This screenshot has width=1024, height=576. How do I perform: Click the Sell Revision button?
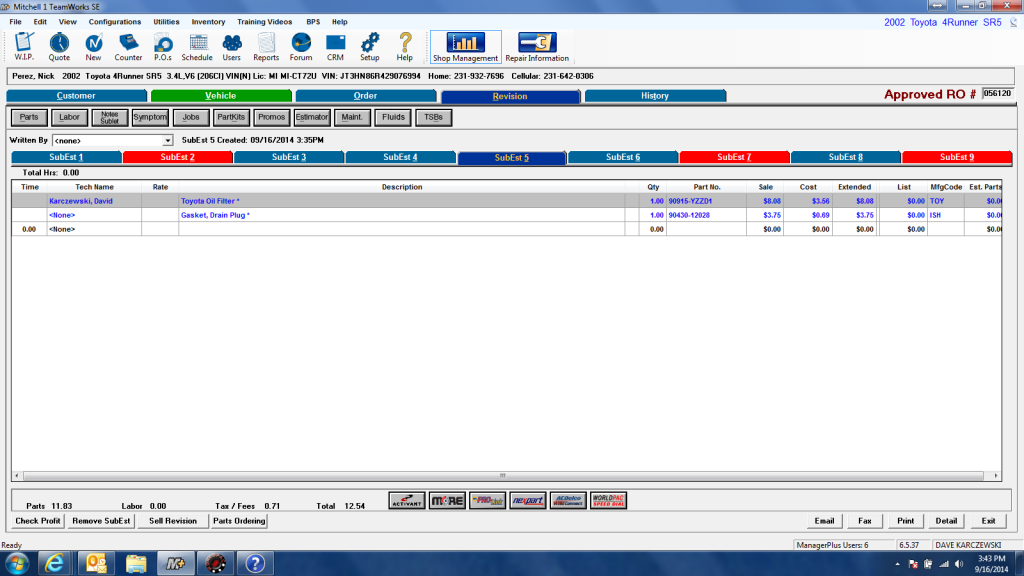(172, 521)
